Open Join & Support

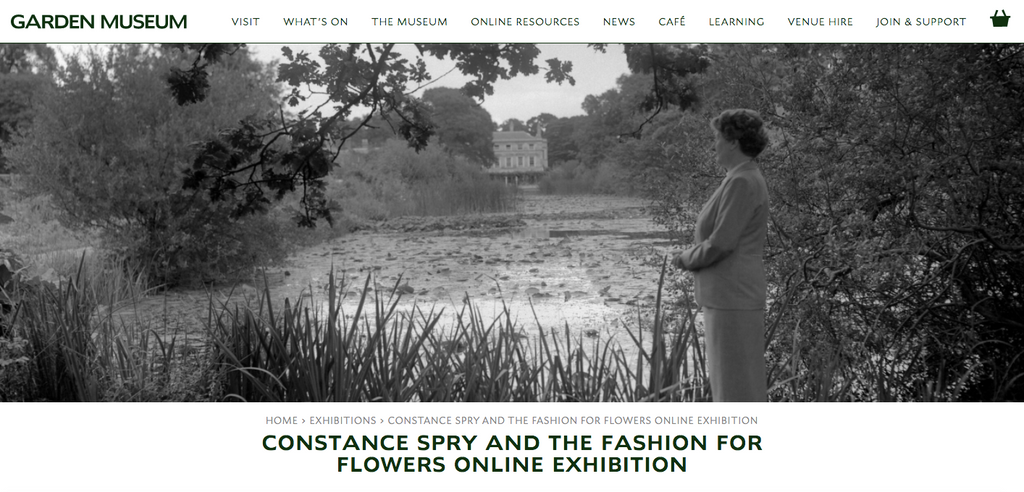pyautogui.click(x=921, y=22)
